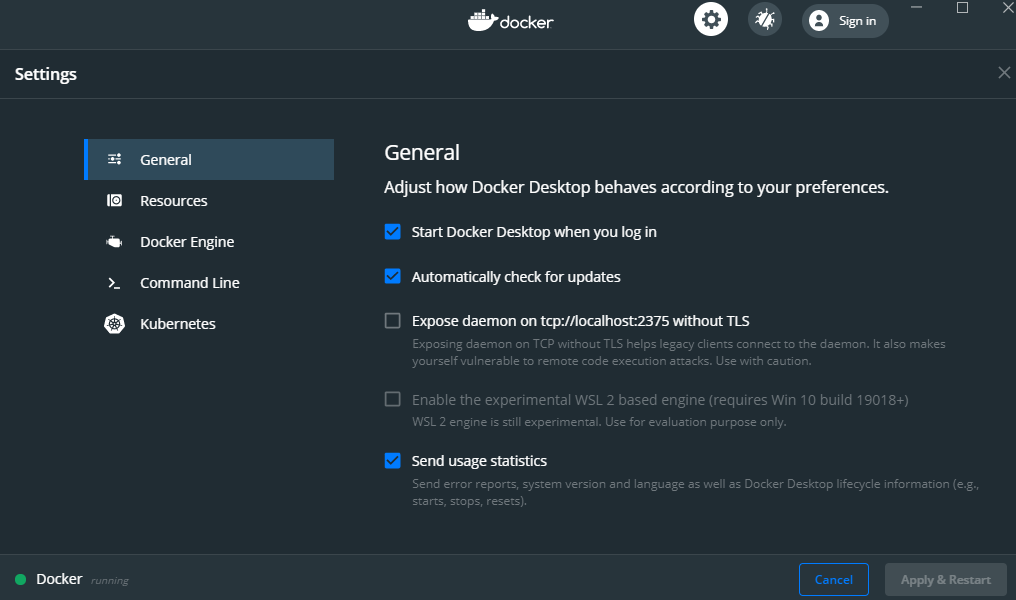Click the Apply & Restart button
Screen dimensions: 1016x600
coord(945,579)
